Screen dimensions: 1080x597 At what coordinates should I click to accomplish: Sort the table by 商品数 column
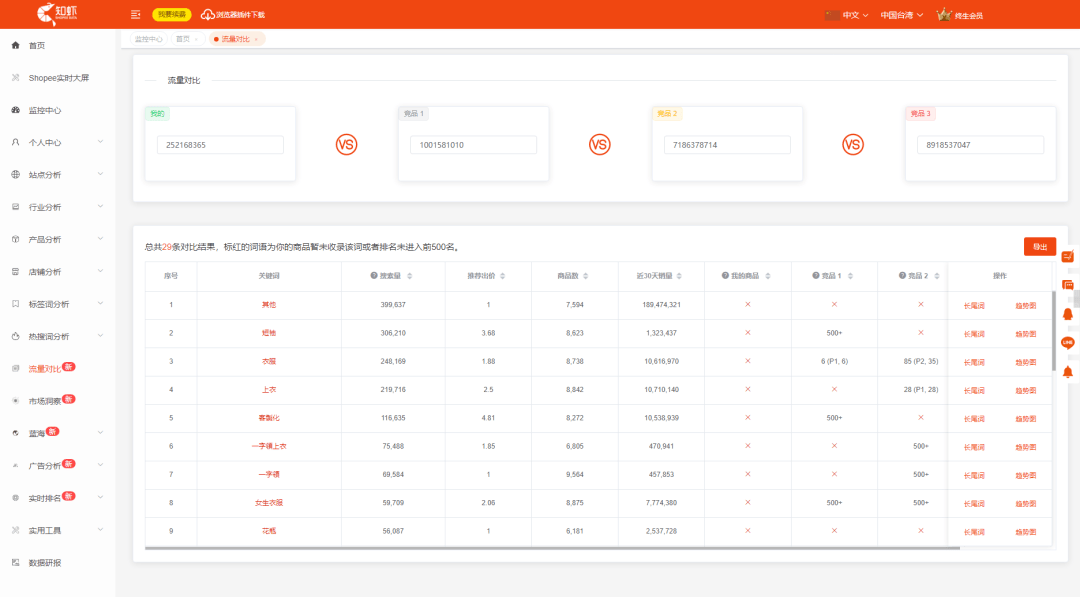[585, 276]
